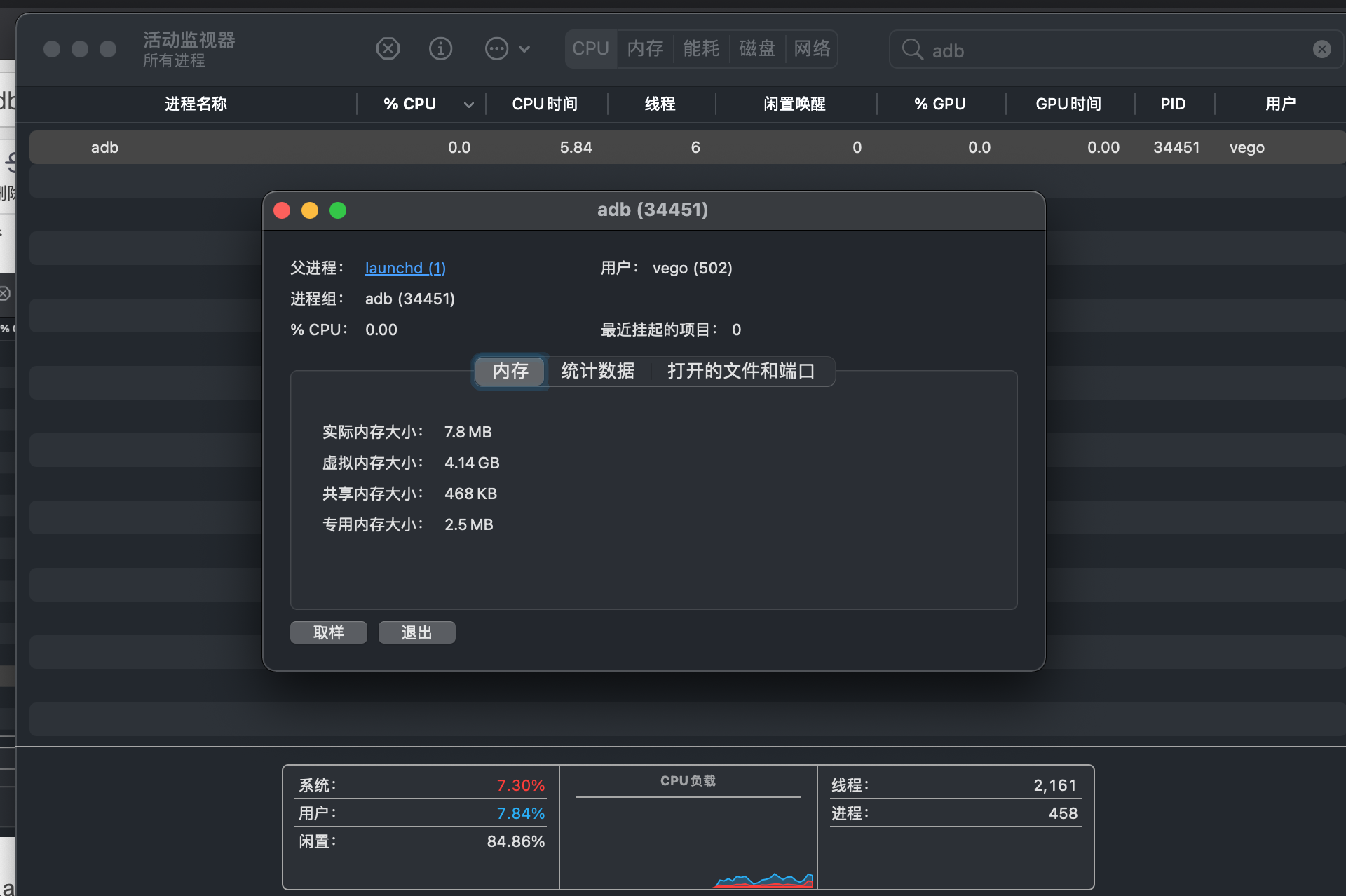Screen dimensions: 1346x896
Task: Open the 网络 network view
Action: [811, 48]
